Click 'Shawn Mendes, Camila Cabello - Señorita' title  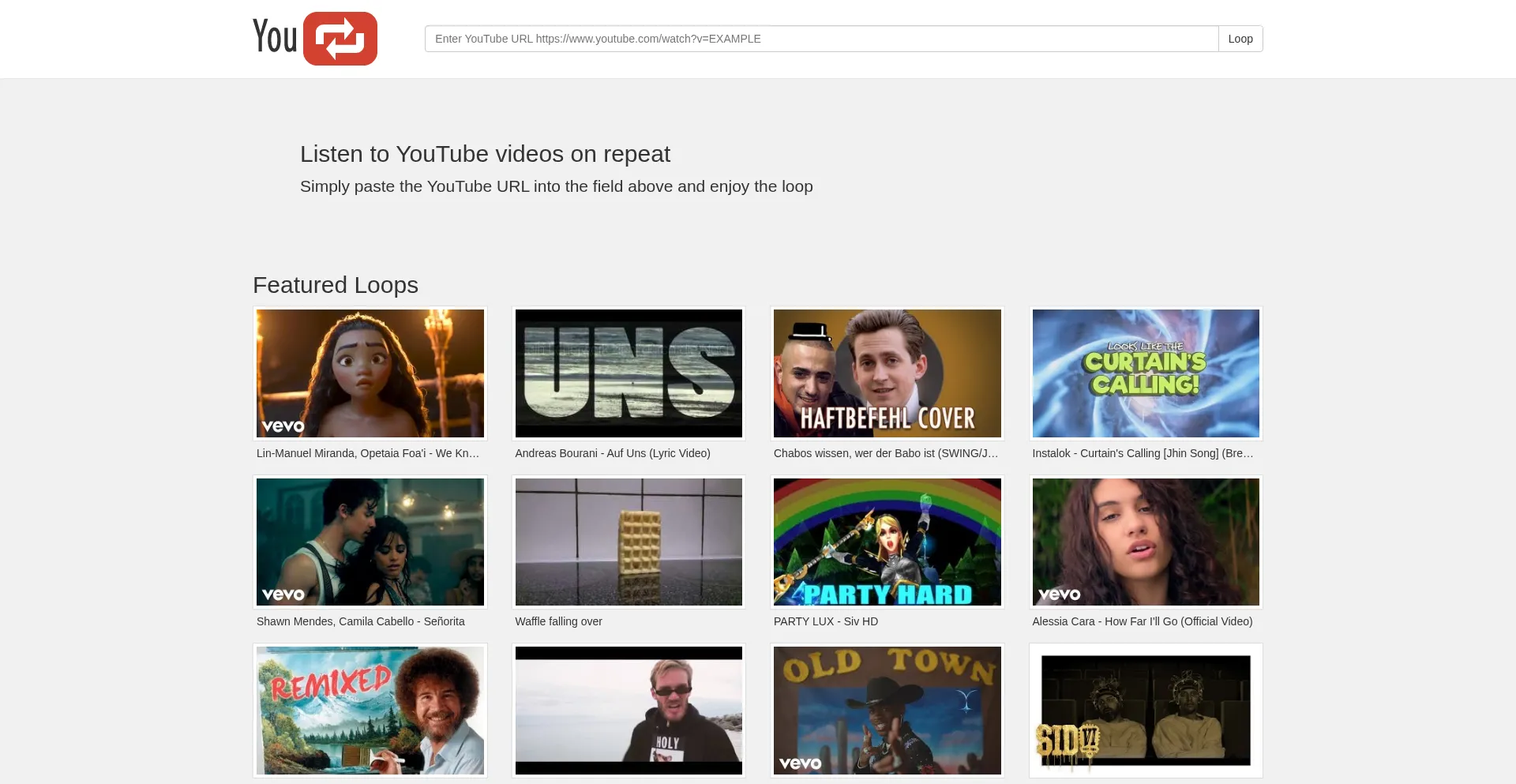pyautogui.click(x=361, y=621)
